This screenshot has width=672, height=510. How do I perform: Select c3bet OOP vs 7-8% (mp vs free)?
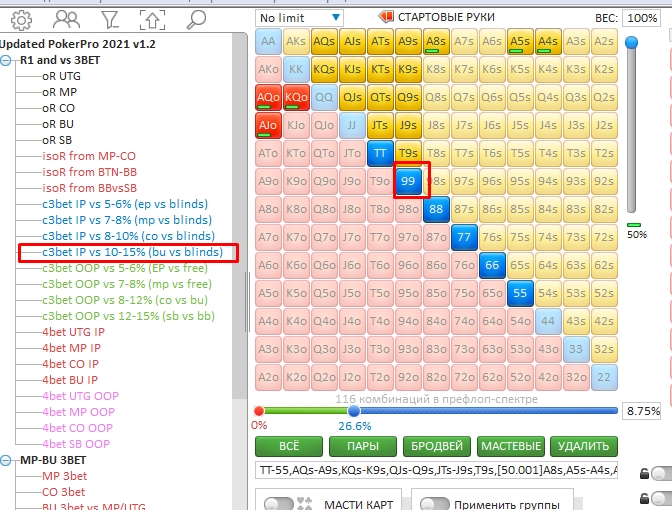point(127,284)
